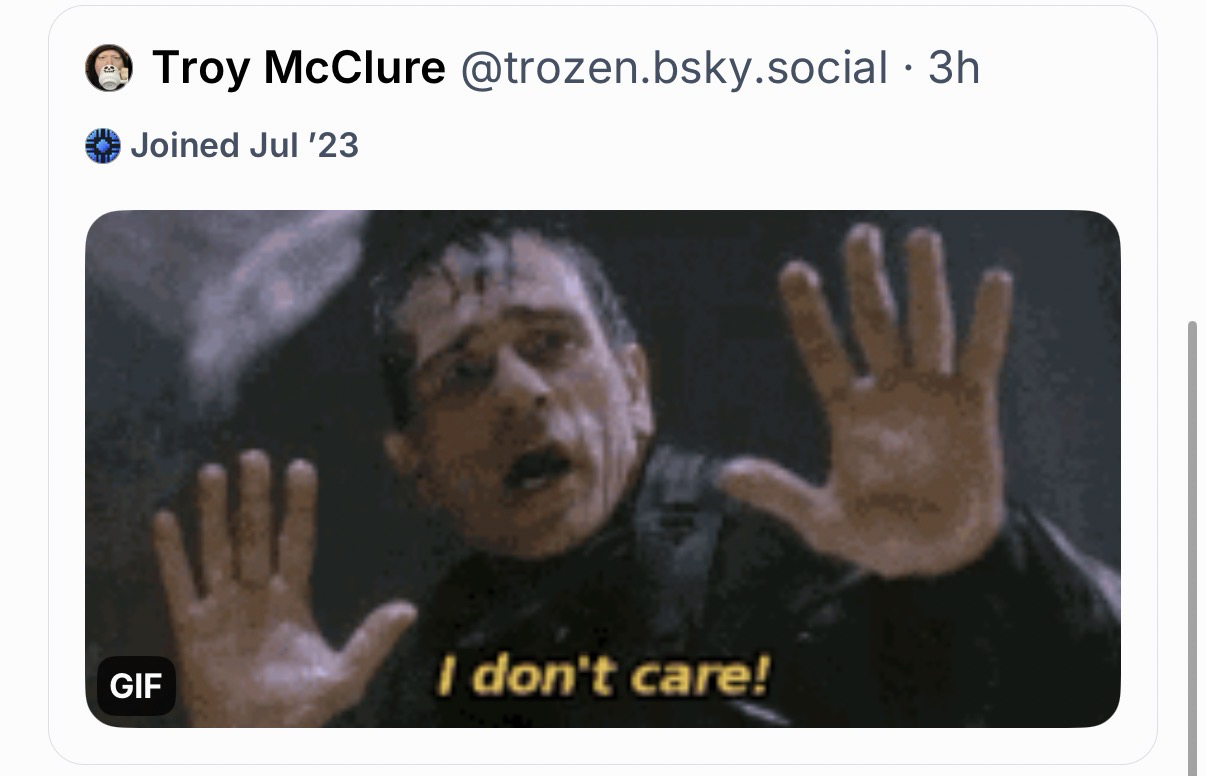1206x776 pixels.
Task: Click Troy McClure's profile avatar
Action: click(x=109, y=68)
